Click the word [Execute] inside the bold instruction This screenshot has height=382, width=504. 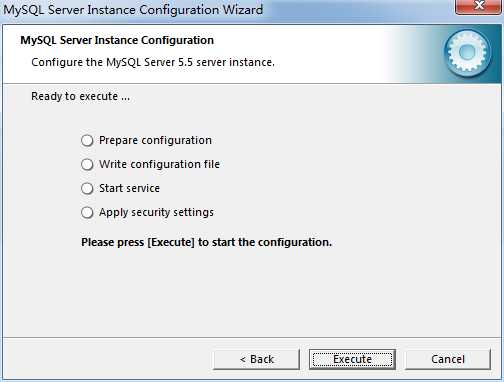click(x=171, y=242)
